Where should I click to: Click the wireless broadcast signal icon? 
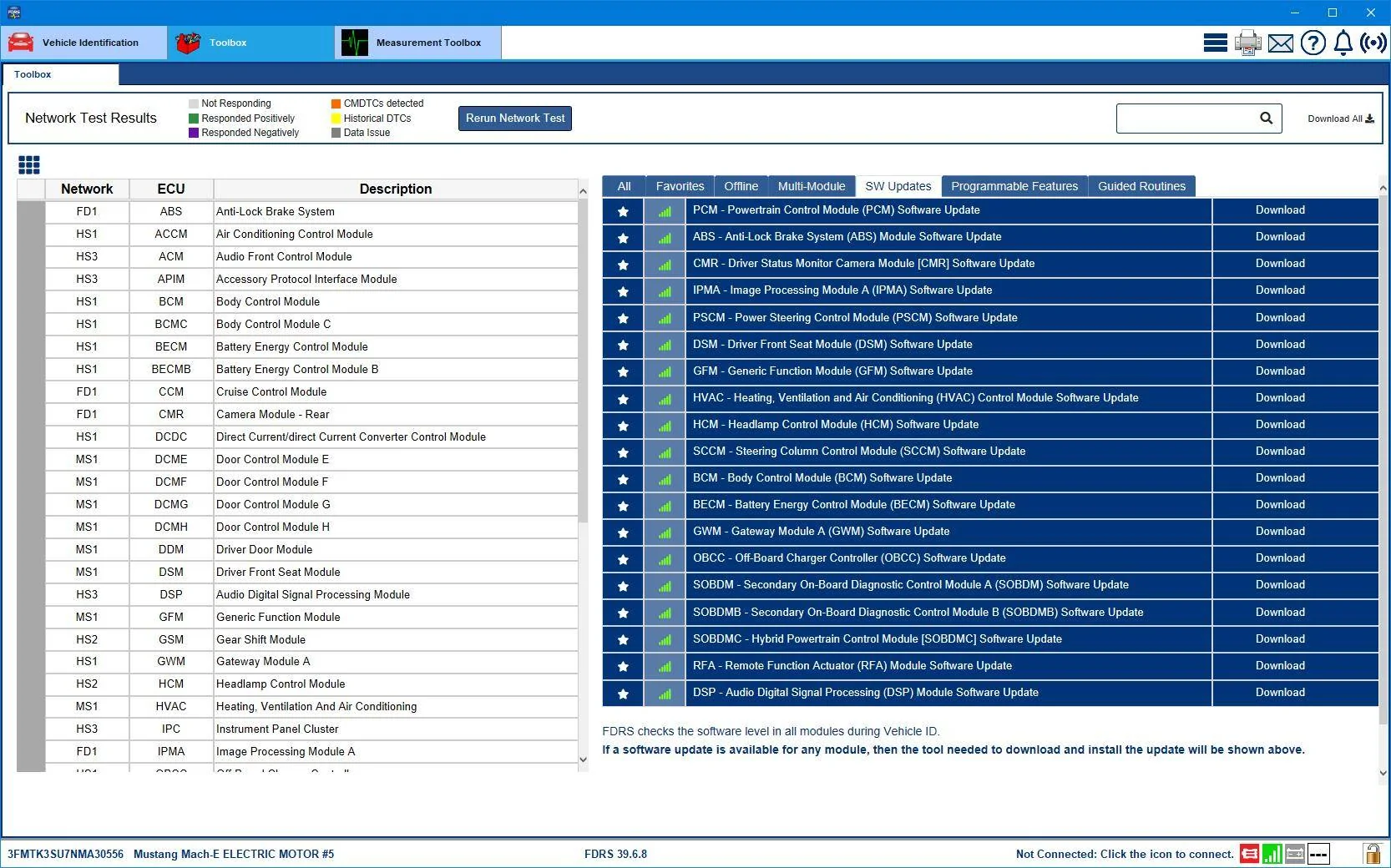point(1373,43)
